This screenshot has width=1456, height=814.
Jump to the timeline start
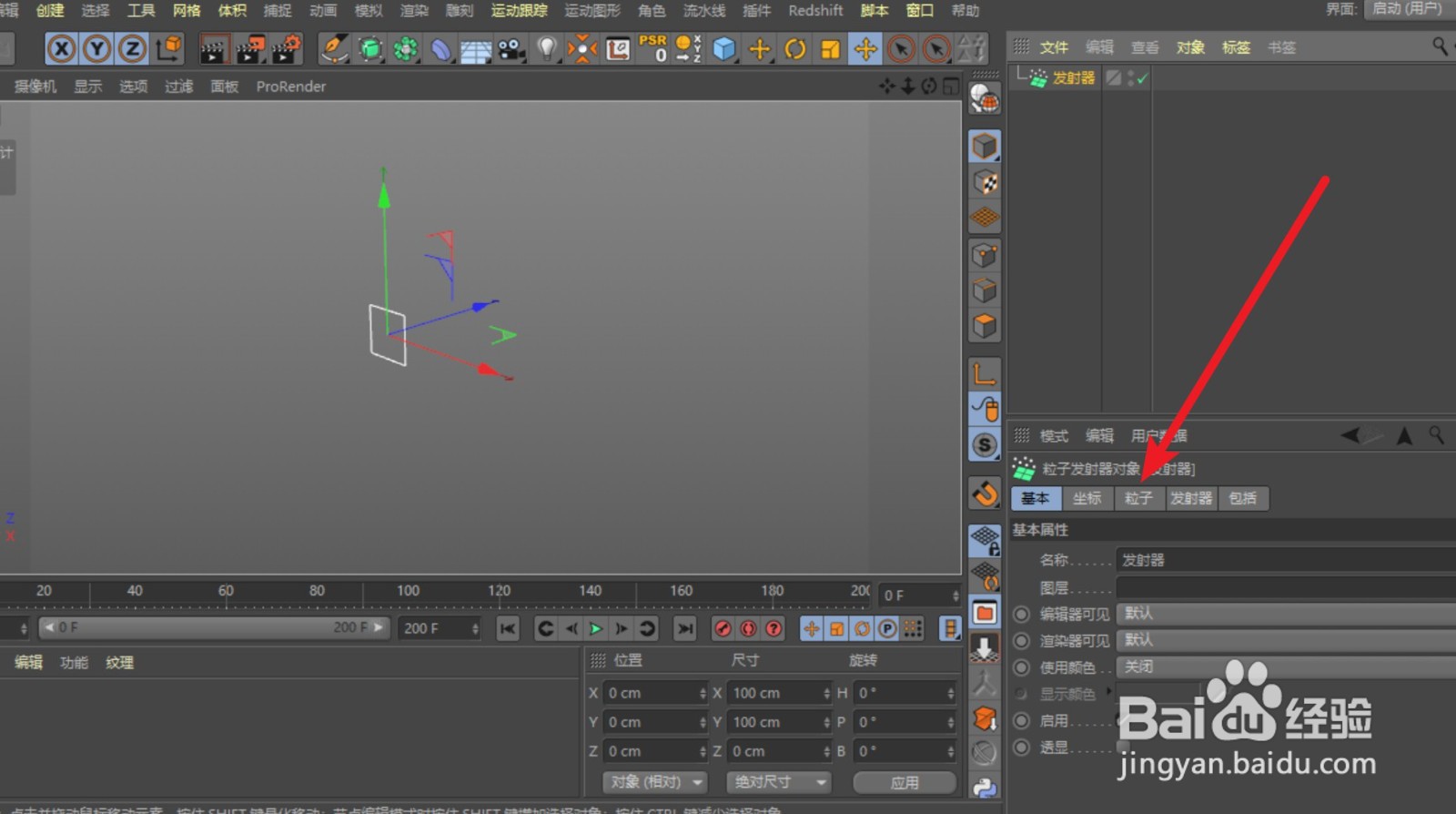(508, 628)
